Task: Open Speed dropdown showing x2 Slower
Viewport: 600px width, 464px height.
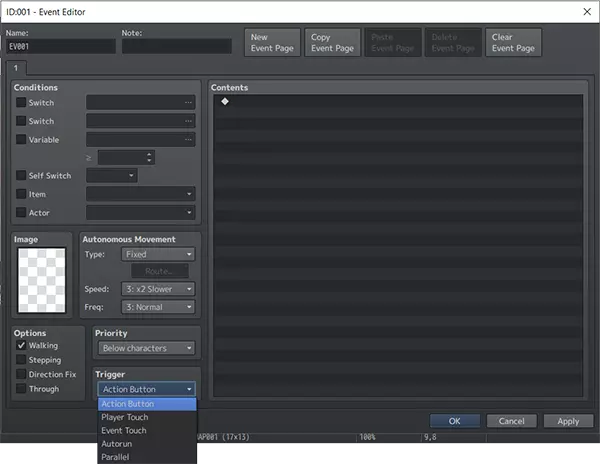Action: (x=158, y=289)
